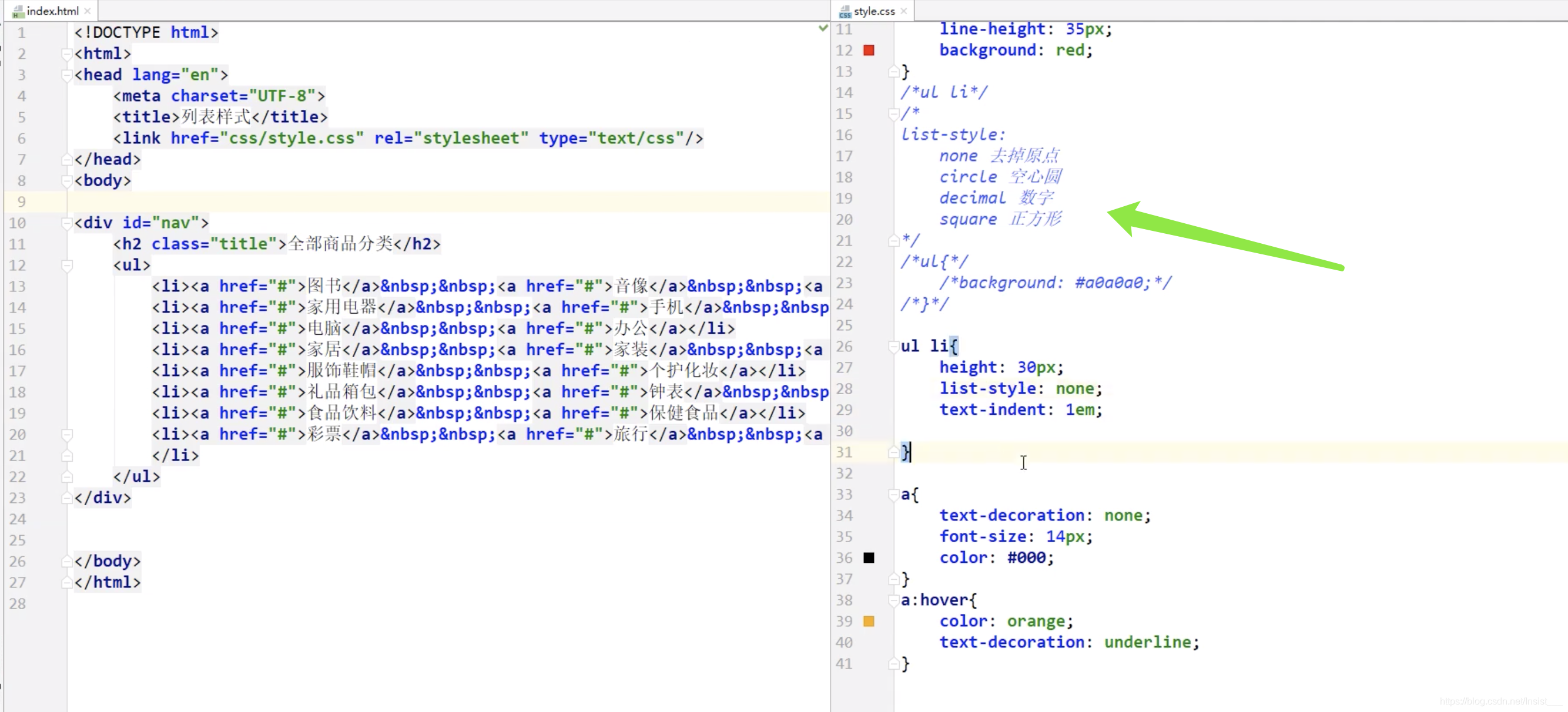
Task: Collapse the html tag fold on line 2
Action: click(x=67, y=54)
